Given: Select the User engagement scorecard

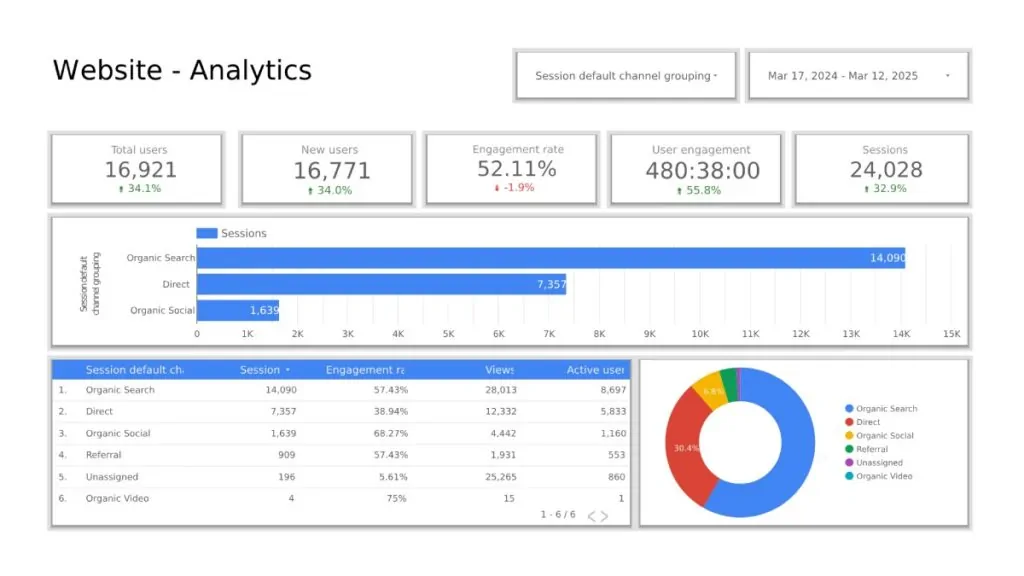Looking at the screenshot, I should point(696,169).
